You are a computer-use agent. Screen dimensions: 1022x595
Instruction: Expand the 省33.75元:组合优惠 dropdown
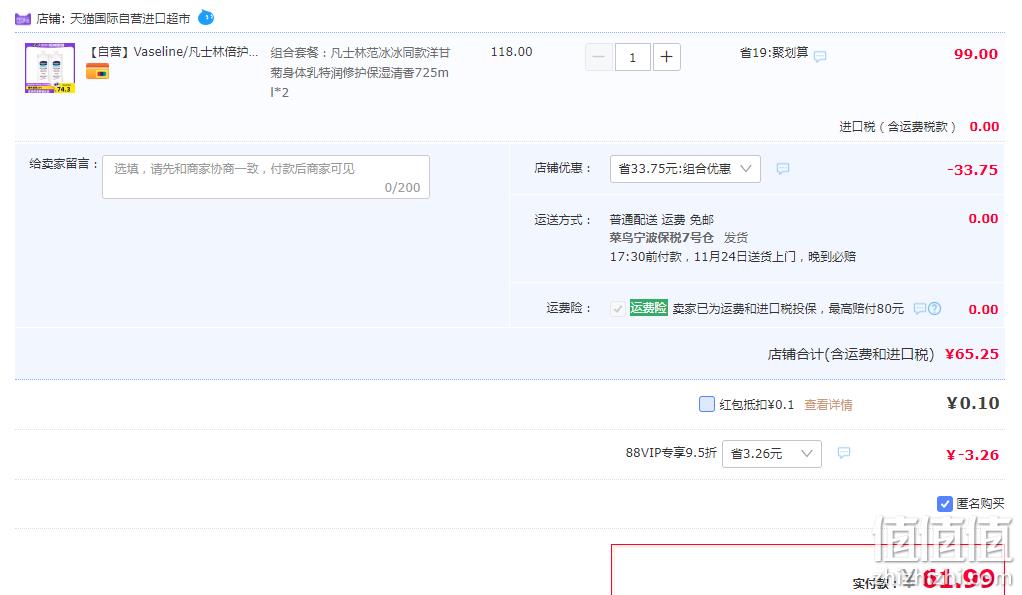[685, 169]
